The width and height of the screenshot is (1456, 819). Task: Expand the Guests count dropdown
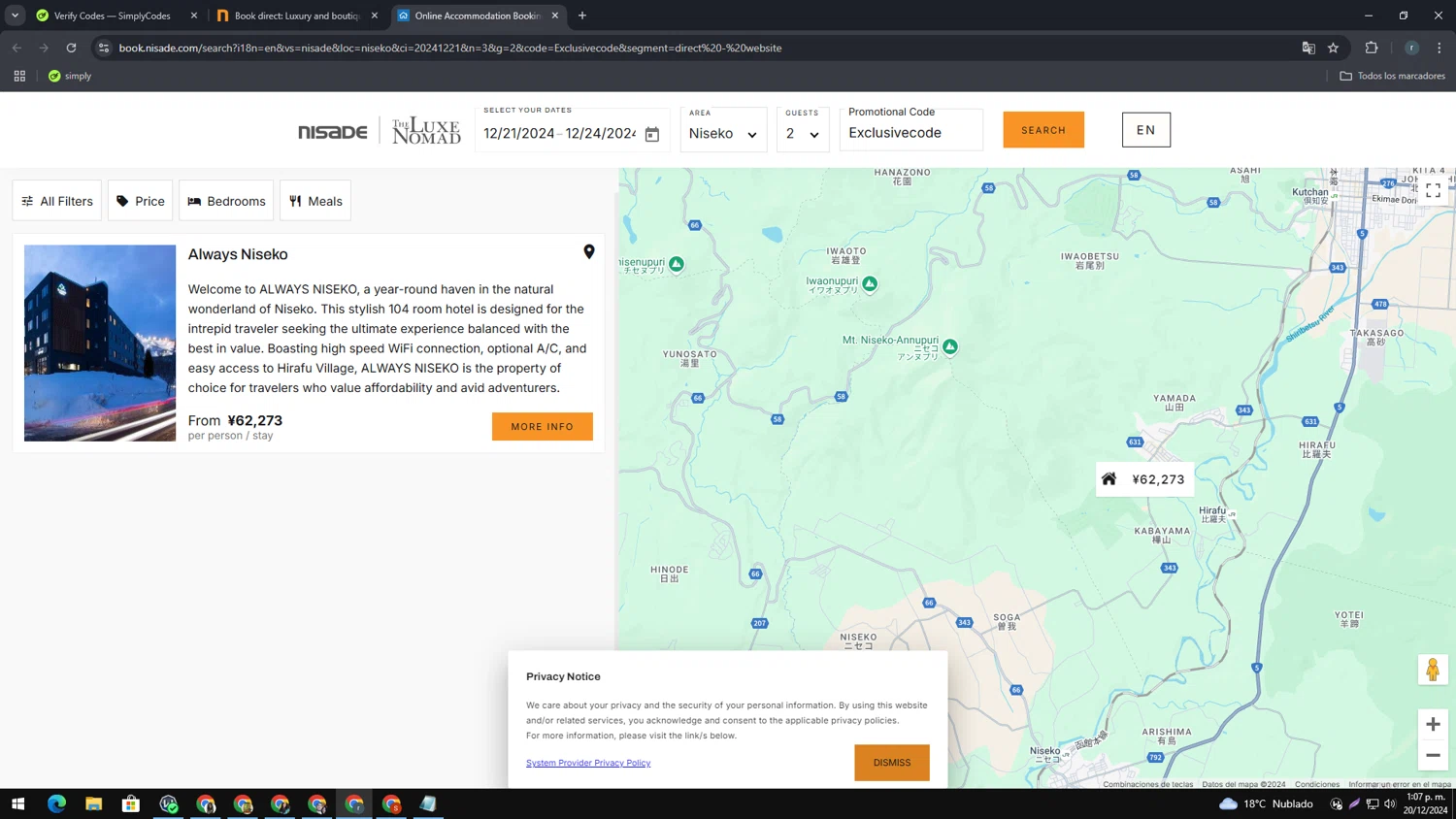click(x=803, y=130)
